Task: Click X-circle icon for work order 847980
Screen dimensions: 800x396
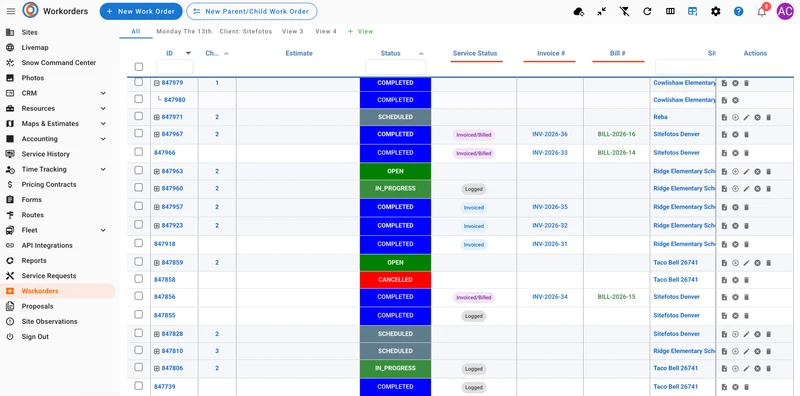Action: click(735, 101)
